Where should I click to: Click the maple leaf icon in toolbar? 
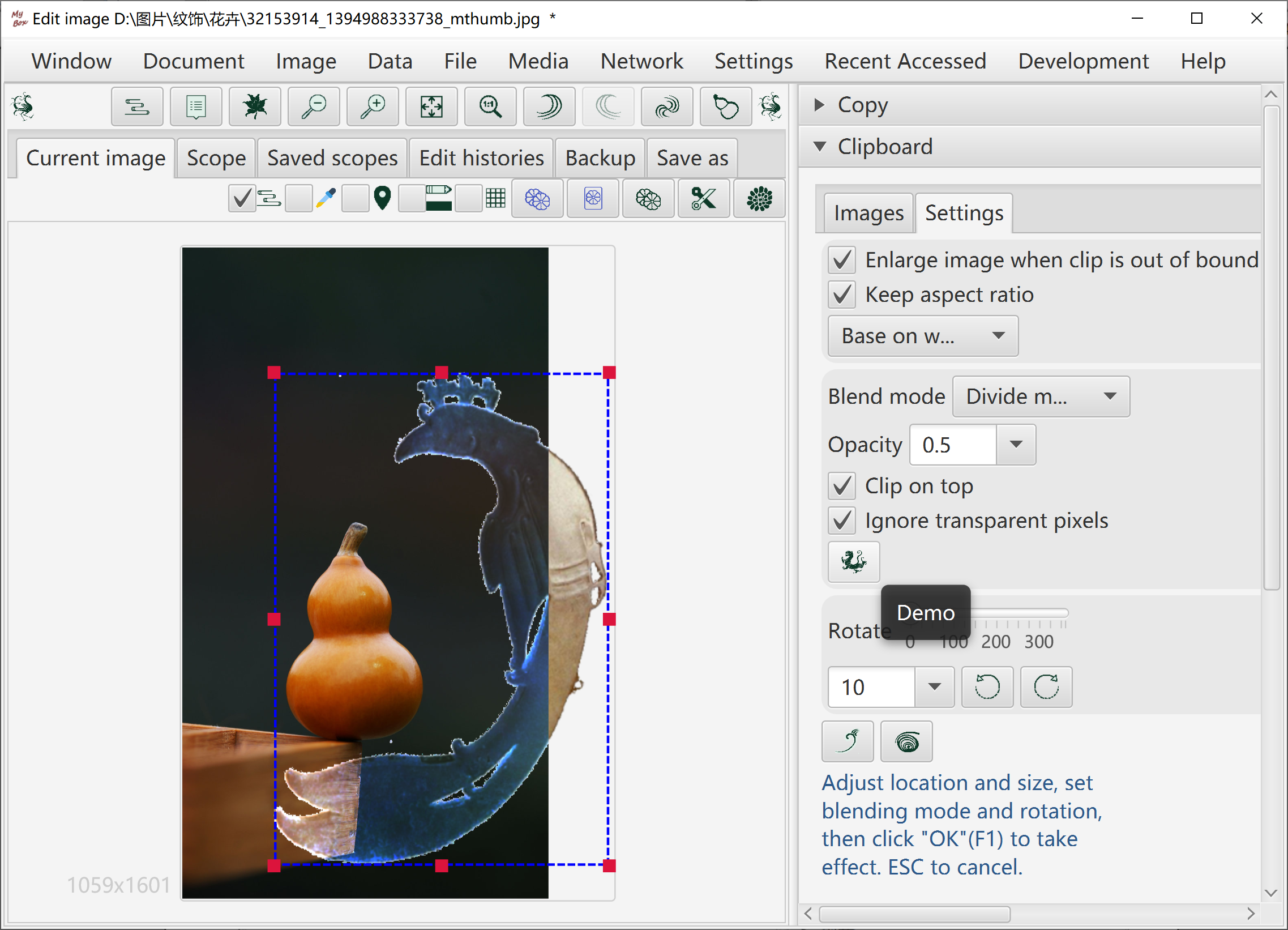point(255,106)
